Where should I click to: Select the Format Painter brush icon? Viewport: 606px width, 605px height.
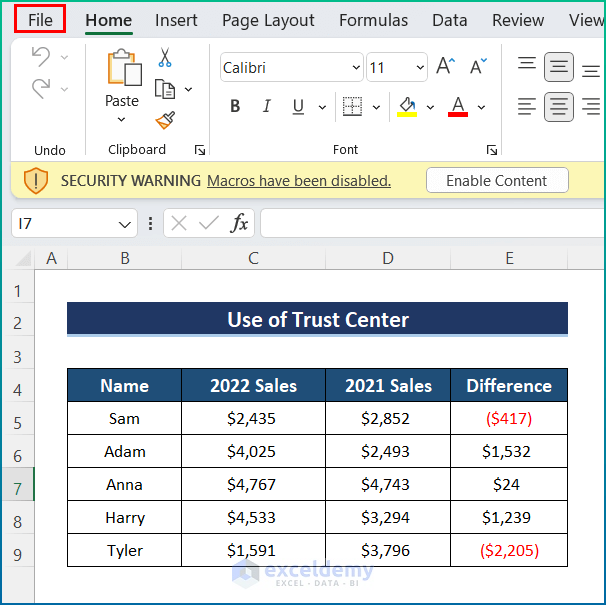point(165,121)
